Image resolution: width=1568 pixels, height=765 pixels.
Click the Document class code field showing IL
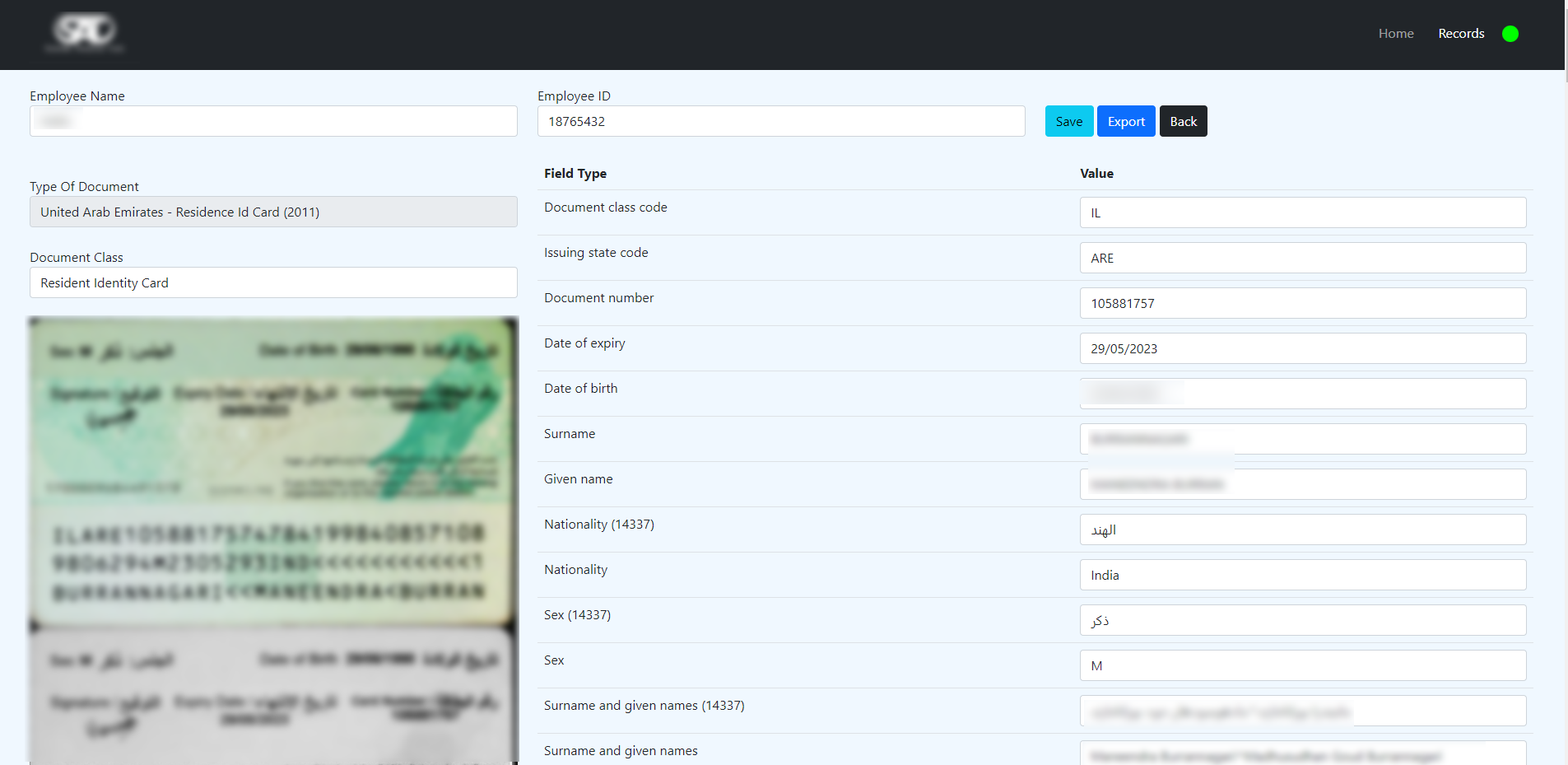tap(1302, 212)
